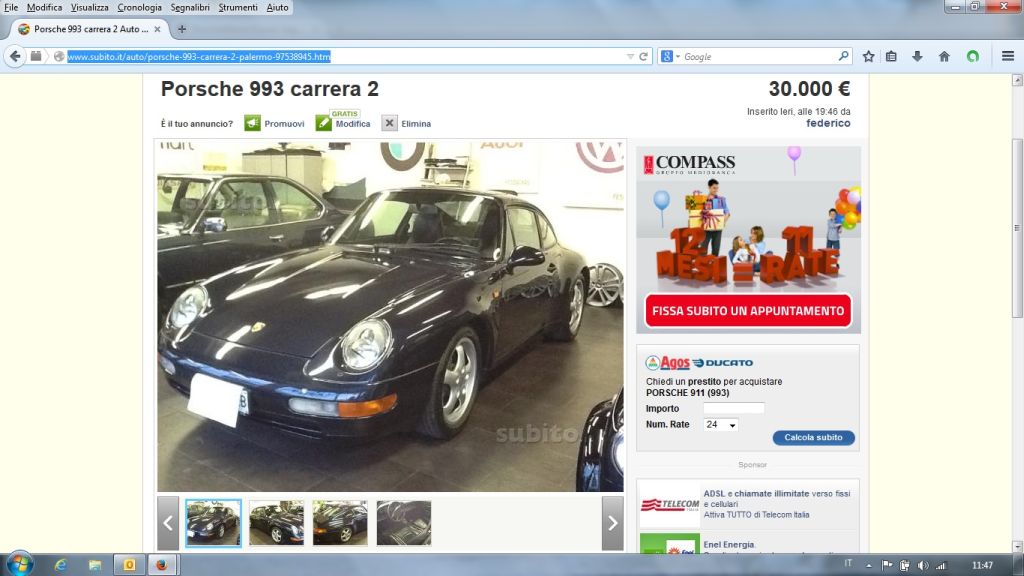Click the Compass logo in ad

click(690, 164)
